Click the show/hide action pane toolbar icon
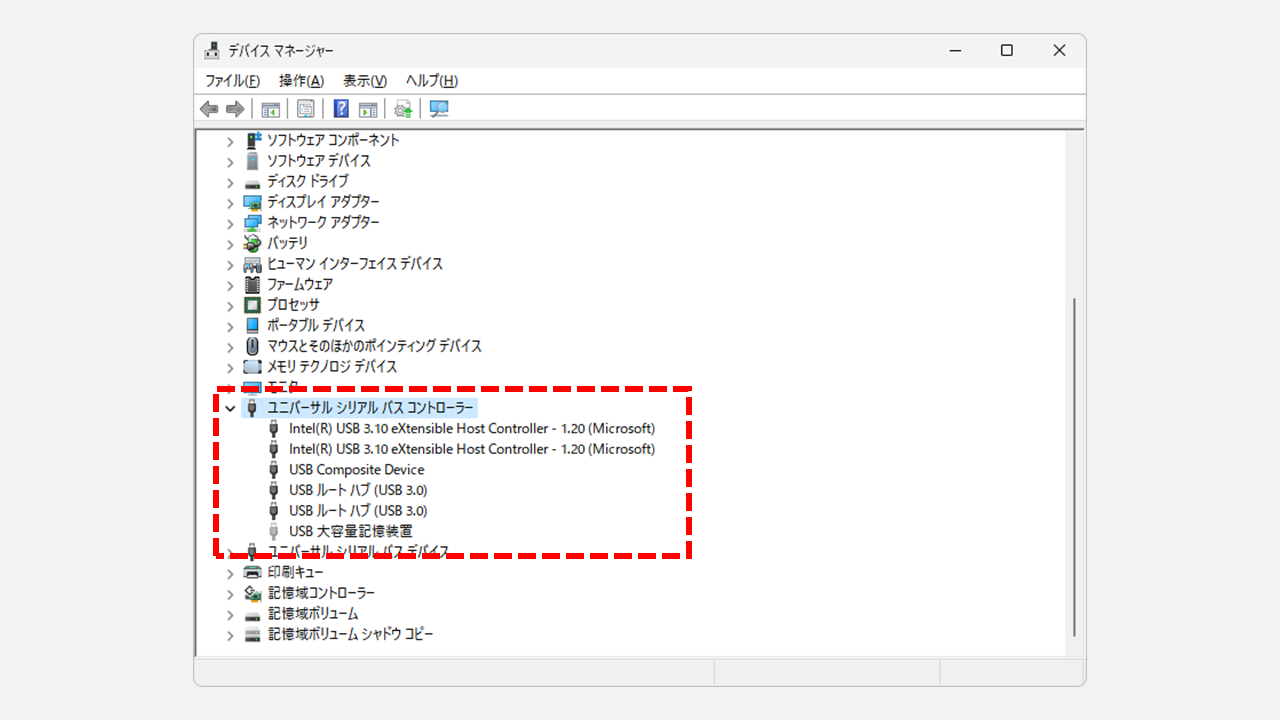This screenshot has width=1280, height=720. click(368, 109)
